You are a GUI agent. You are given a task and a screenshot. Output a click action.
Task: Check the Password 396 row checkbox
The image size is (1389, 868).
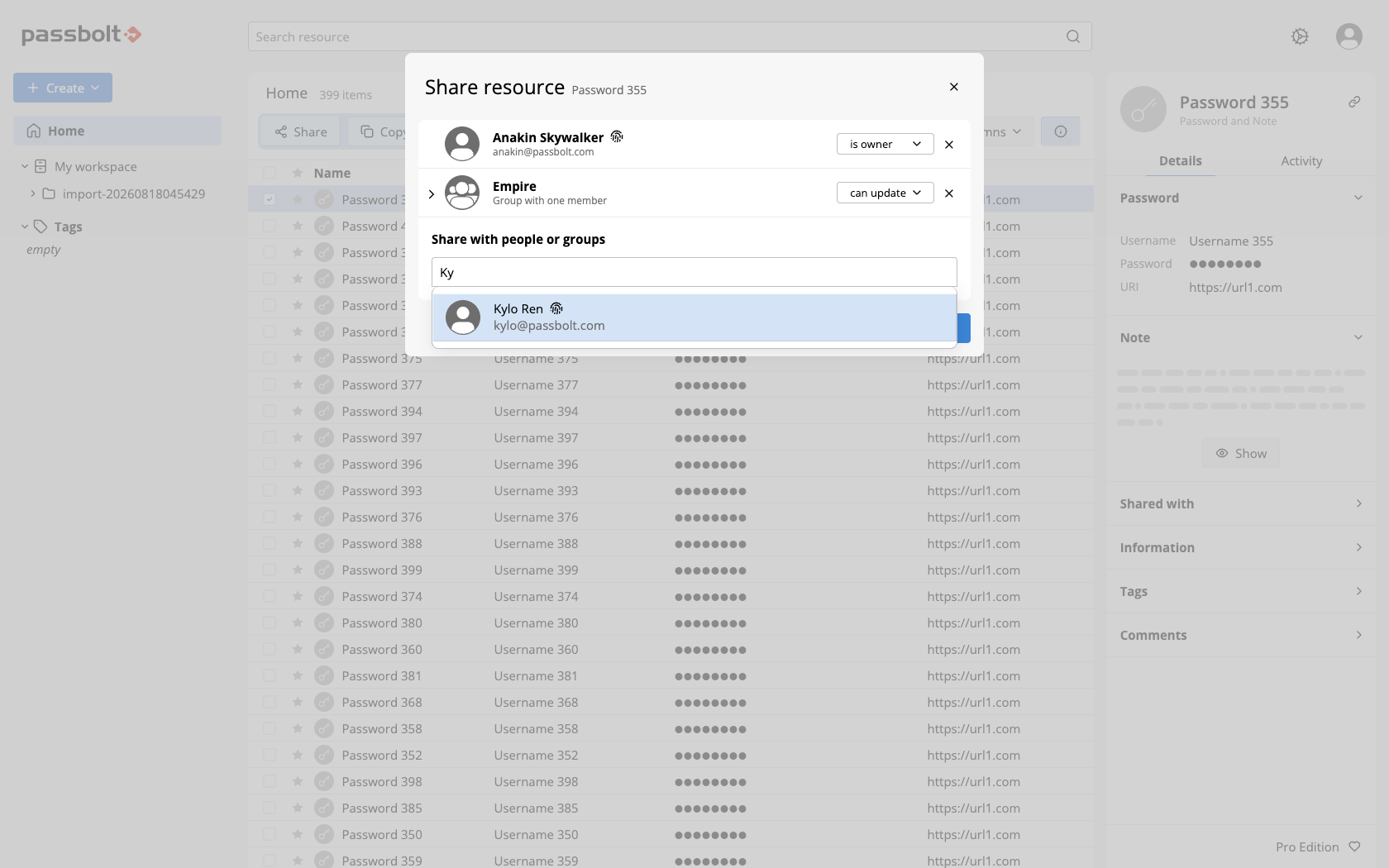[270, 464]
